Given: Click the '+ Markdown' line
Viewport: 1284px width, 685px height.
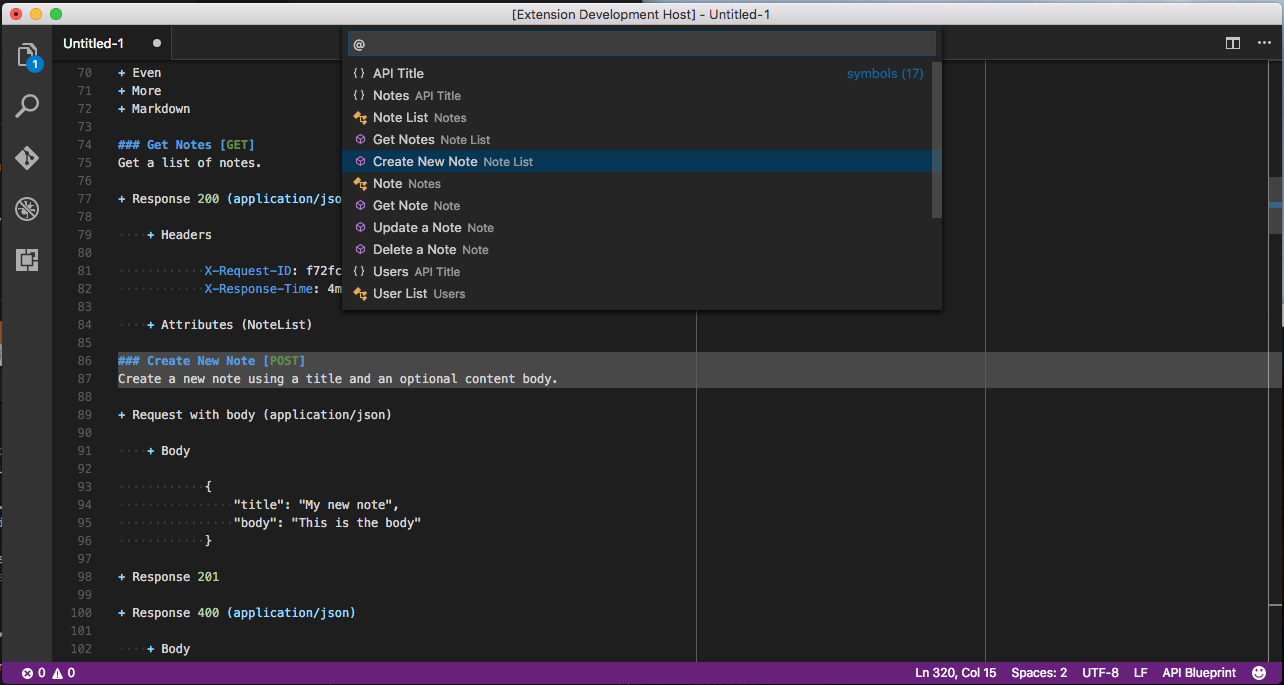Looking at the screenshot, I should [x=154, y=109].
